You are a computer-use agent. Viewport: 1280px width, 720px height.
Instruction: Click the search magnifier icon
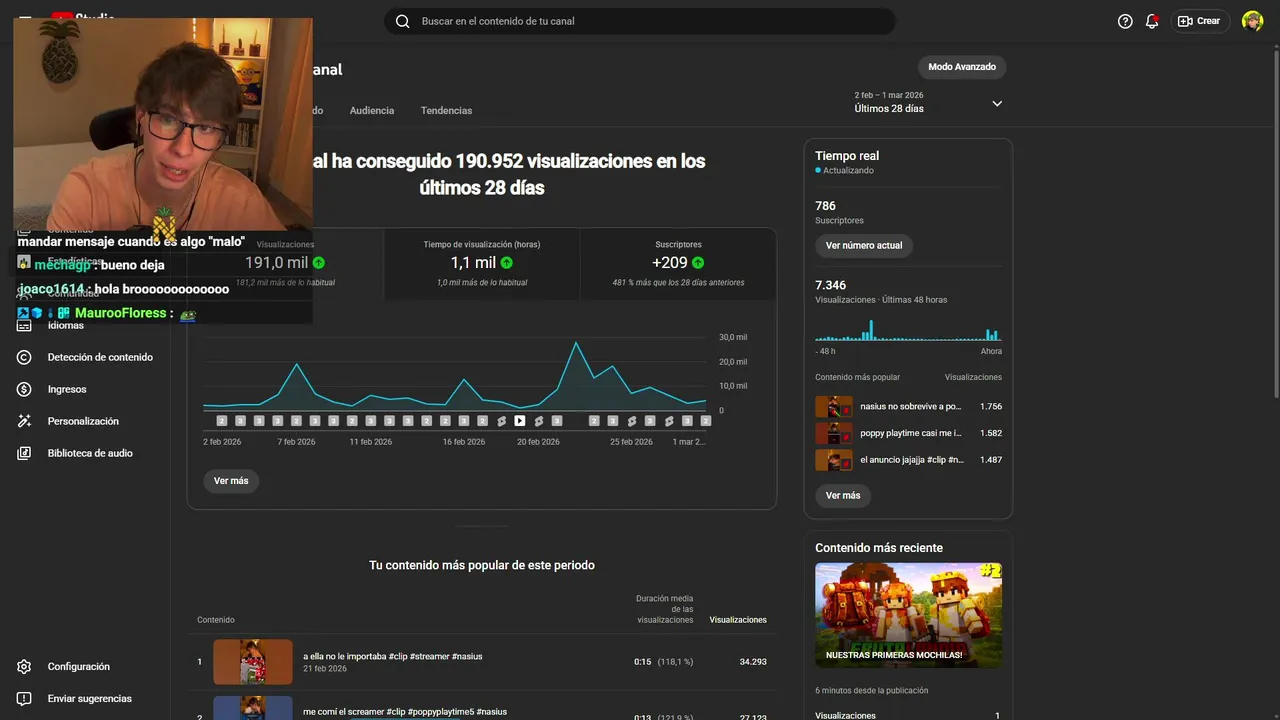click(402, 21)
